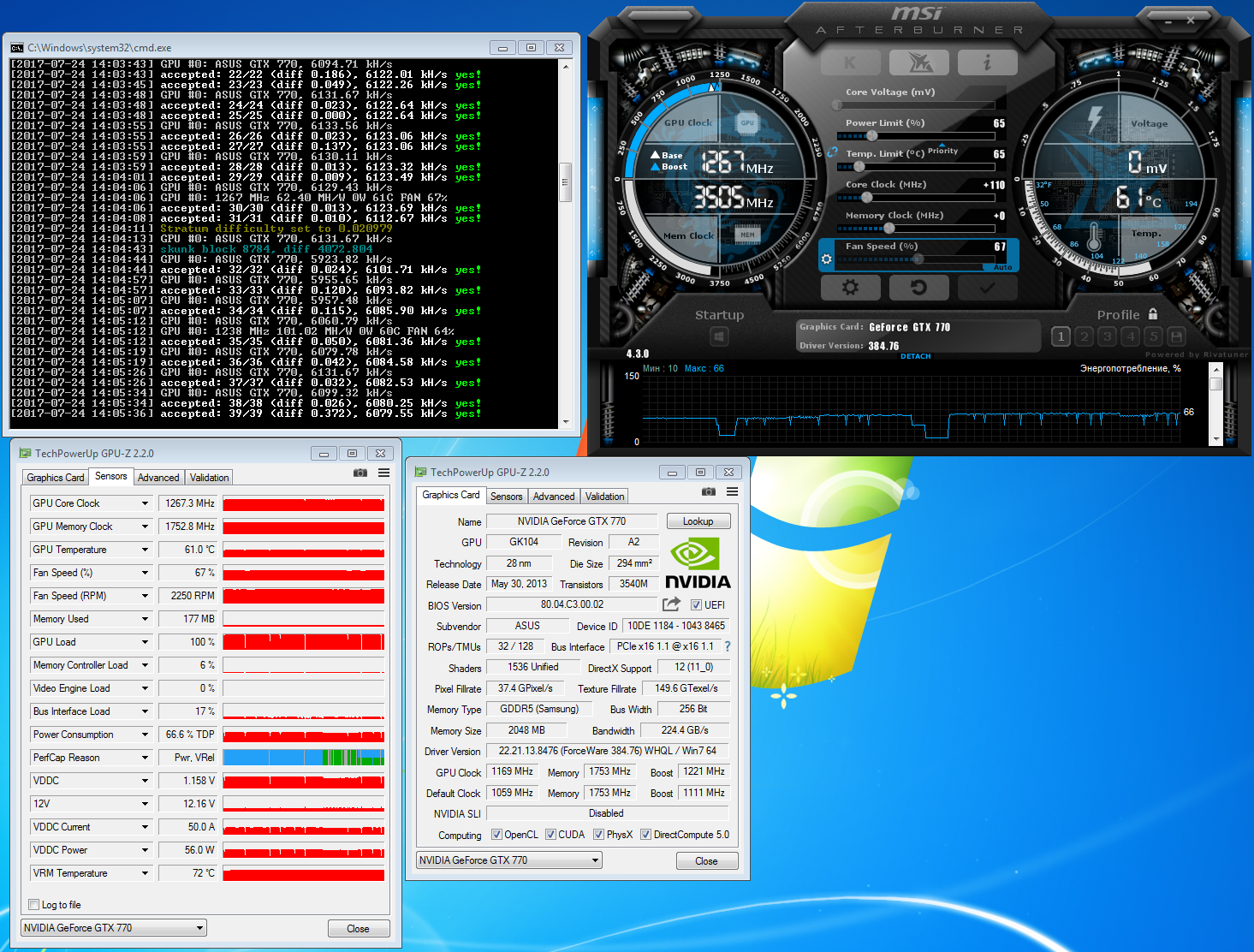Open the Power Consumption sensor dropdown
1254x952 pixels.
145,735
